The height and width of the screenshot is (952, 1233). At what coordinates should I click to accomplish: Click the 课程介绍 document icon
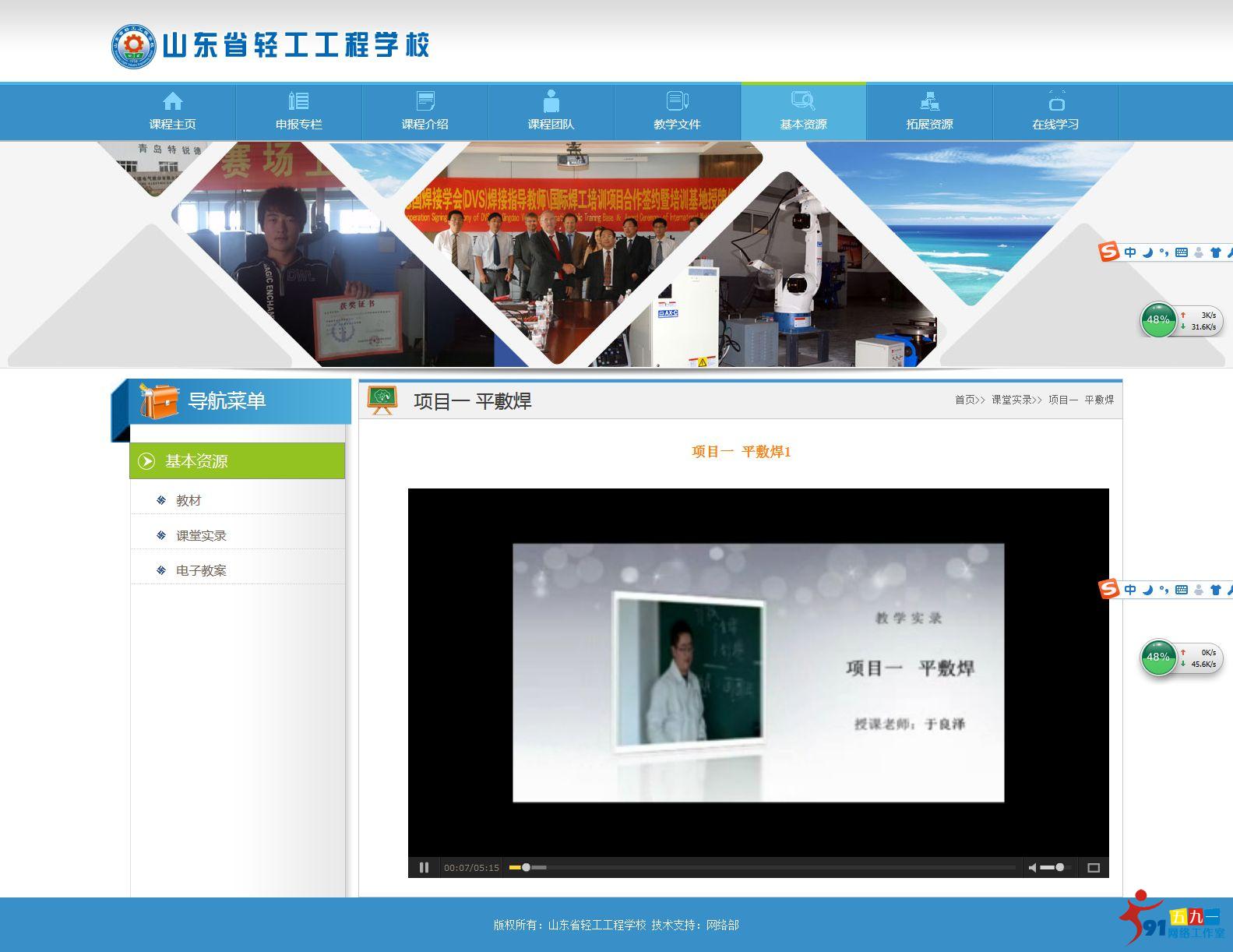[425, 101]
